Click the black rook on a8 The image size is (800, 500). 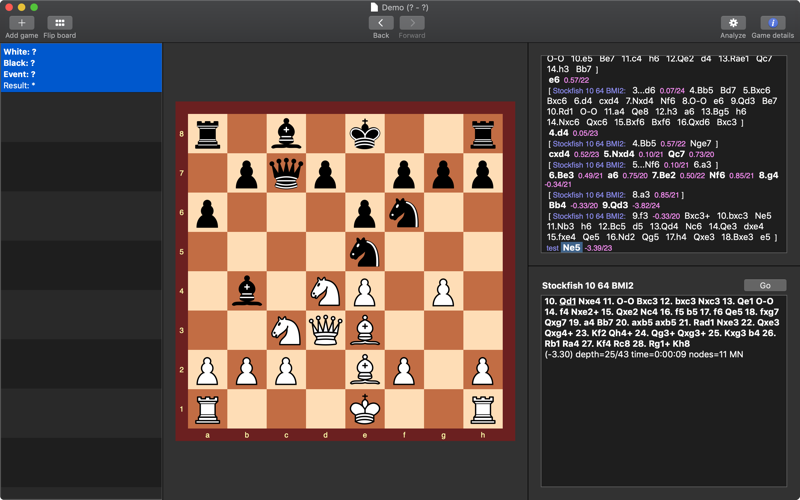208,134
